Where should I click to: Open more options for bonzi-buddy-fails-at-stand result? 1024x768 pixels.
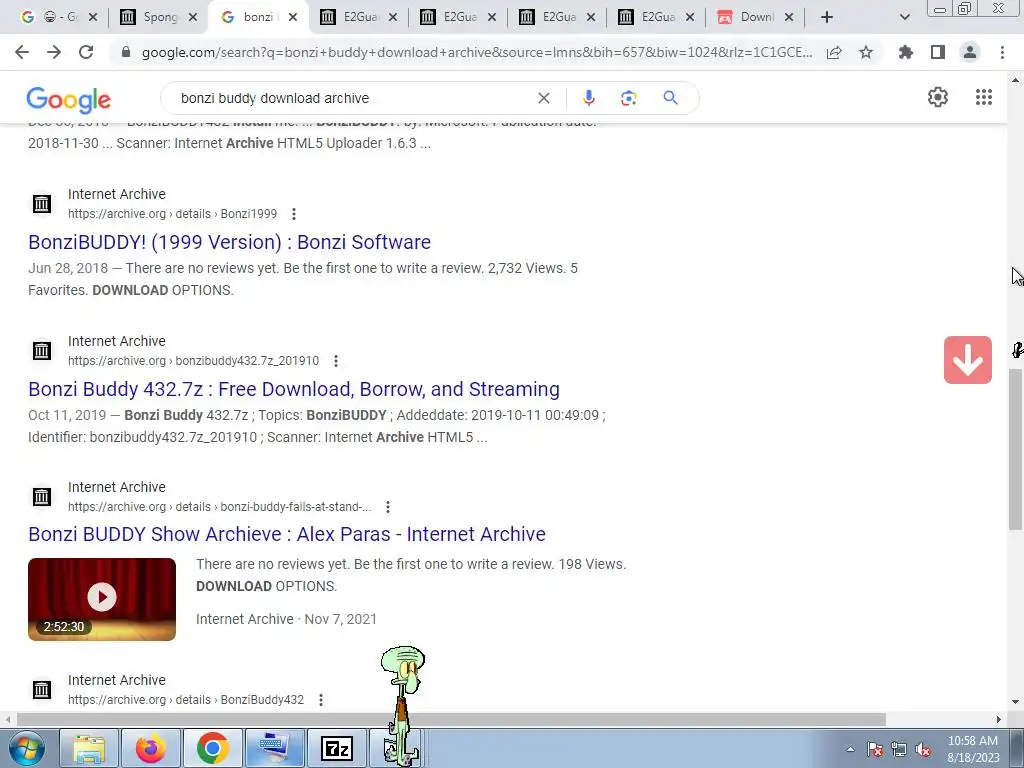tap(388, 507)
